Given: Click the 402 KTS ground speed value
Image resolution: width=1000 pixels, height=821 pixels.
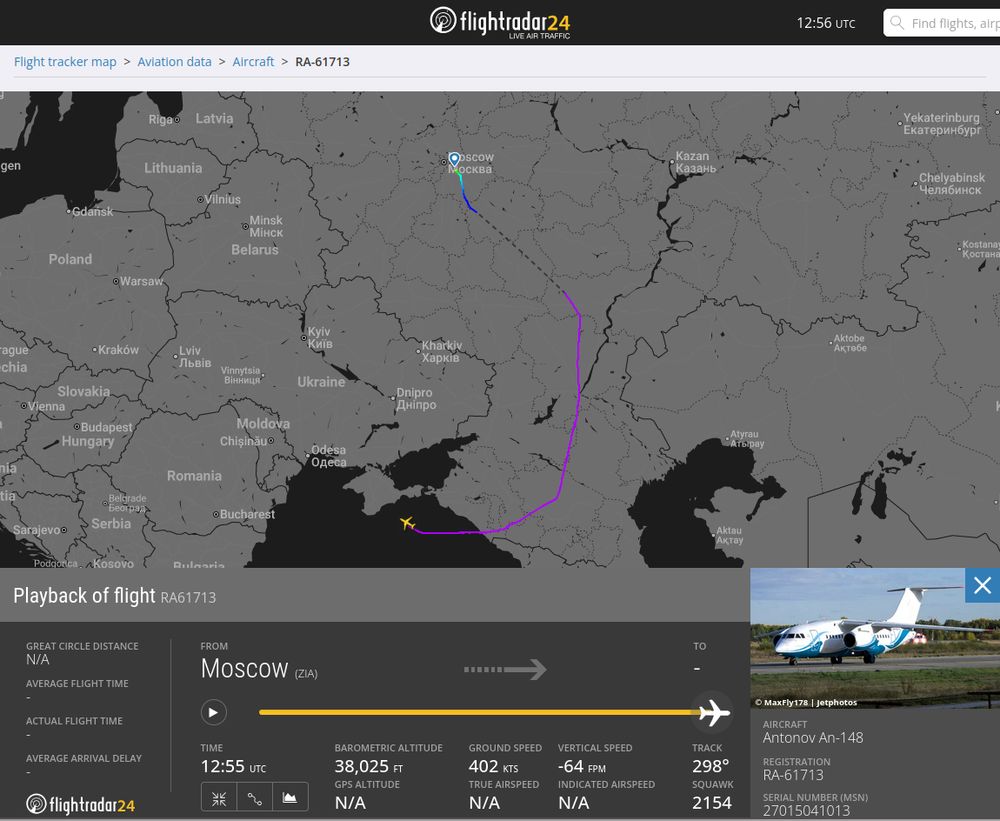Looking at the screenshot, I should pos(494,766).
